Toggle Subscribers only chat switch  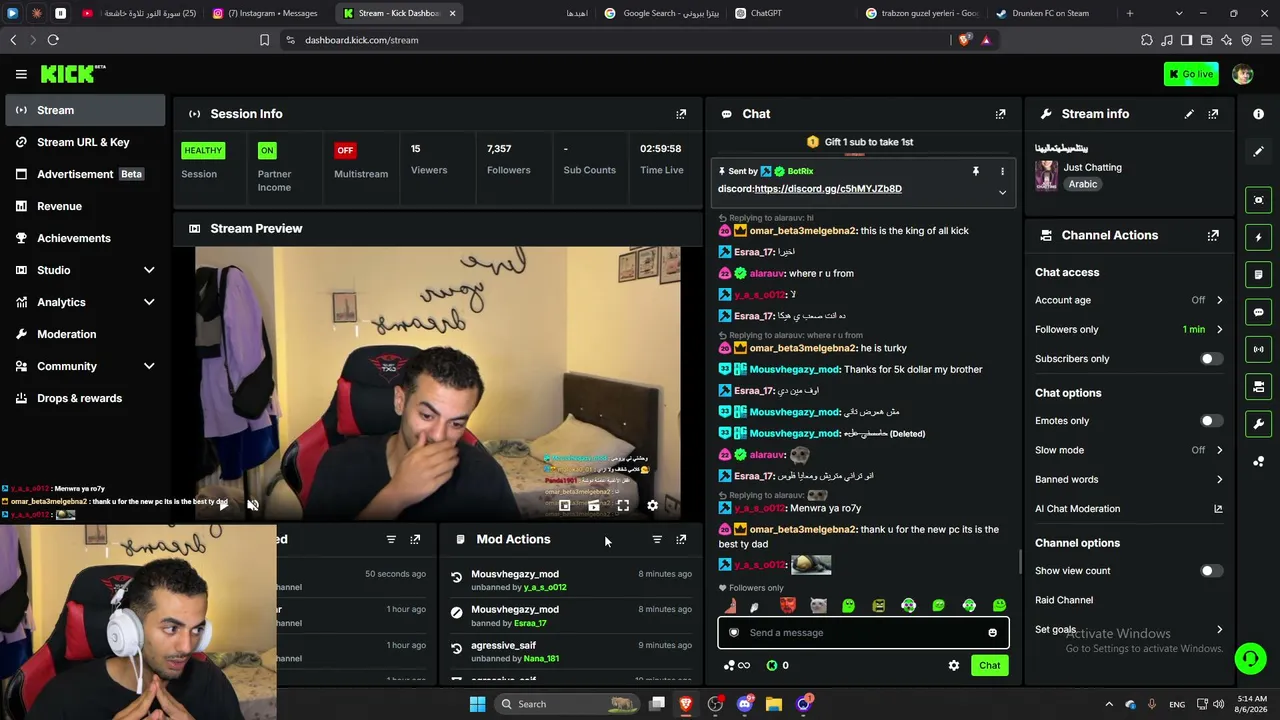coord(1211,359)
